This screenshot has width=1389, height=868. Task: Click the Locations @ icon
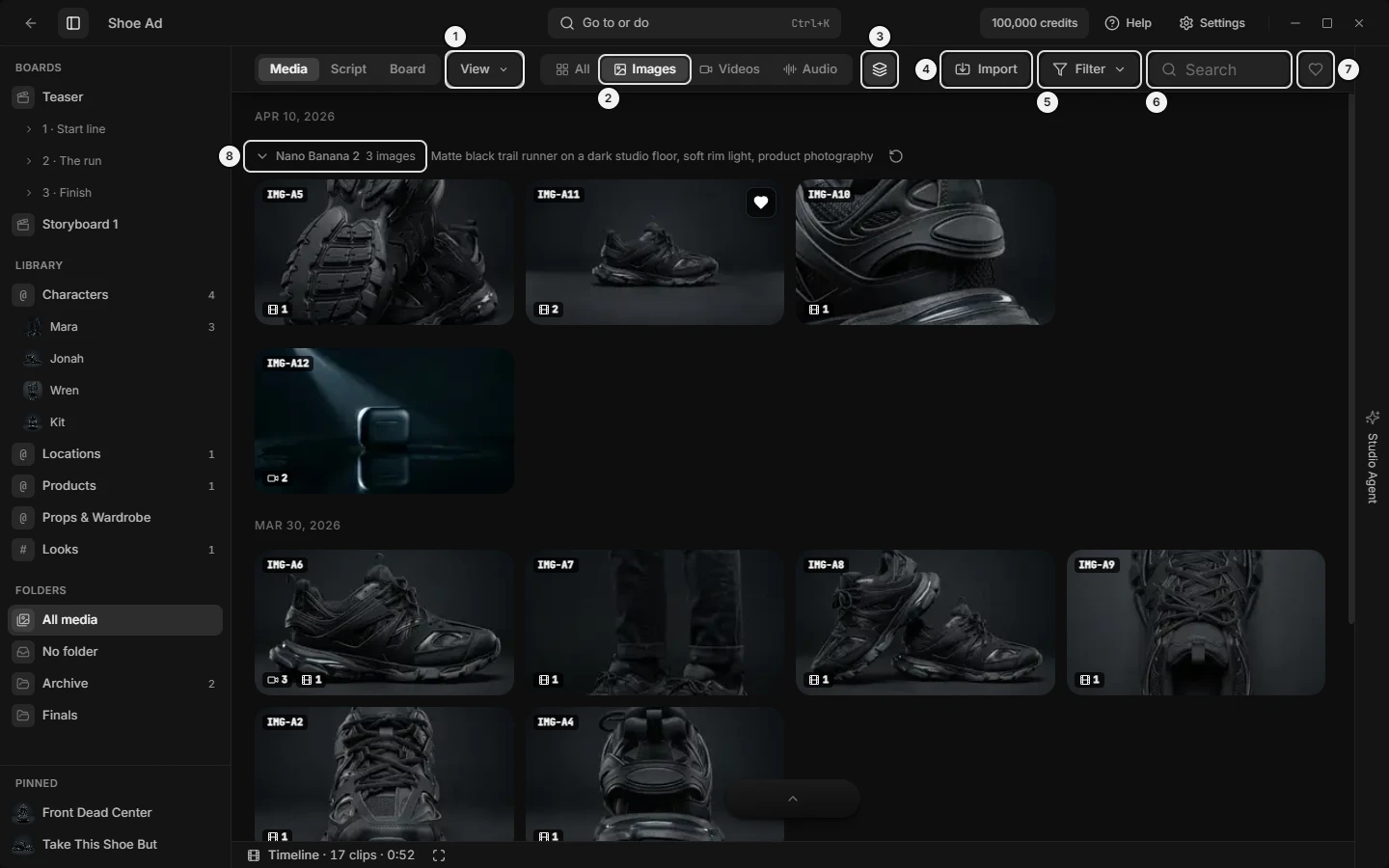pyautogui.click(x=24, y=454)
